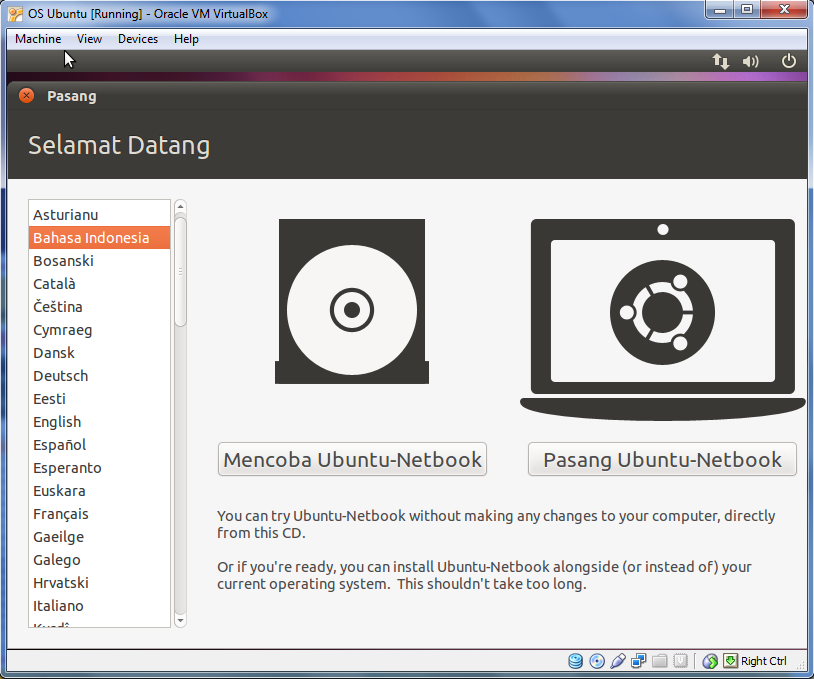Select Bahasa Indonesia language

pyautogui.click(x=99, y=238)
